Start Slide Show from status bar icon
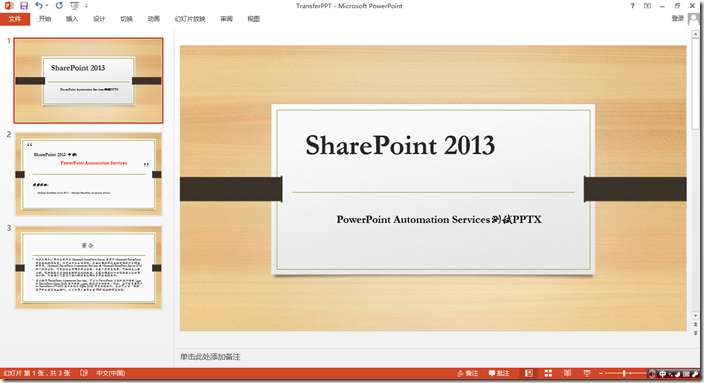The image size is (704, 383). point(587,373)
